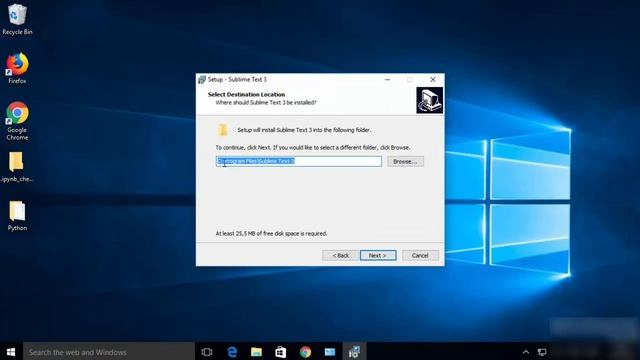Click the 'Select Destination Location' heading
Image resolution: width=640 pixels, height=360 pixels.
tap(246, 94)
